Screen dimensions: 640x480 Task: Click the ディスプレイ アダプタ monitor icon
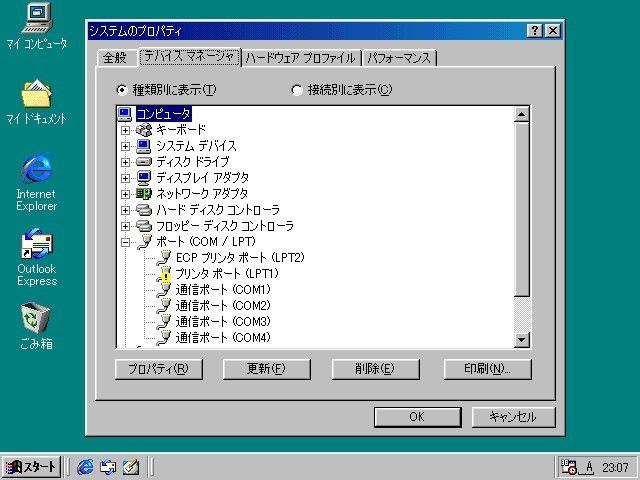tap(144, 178)
